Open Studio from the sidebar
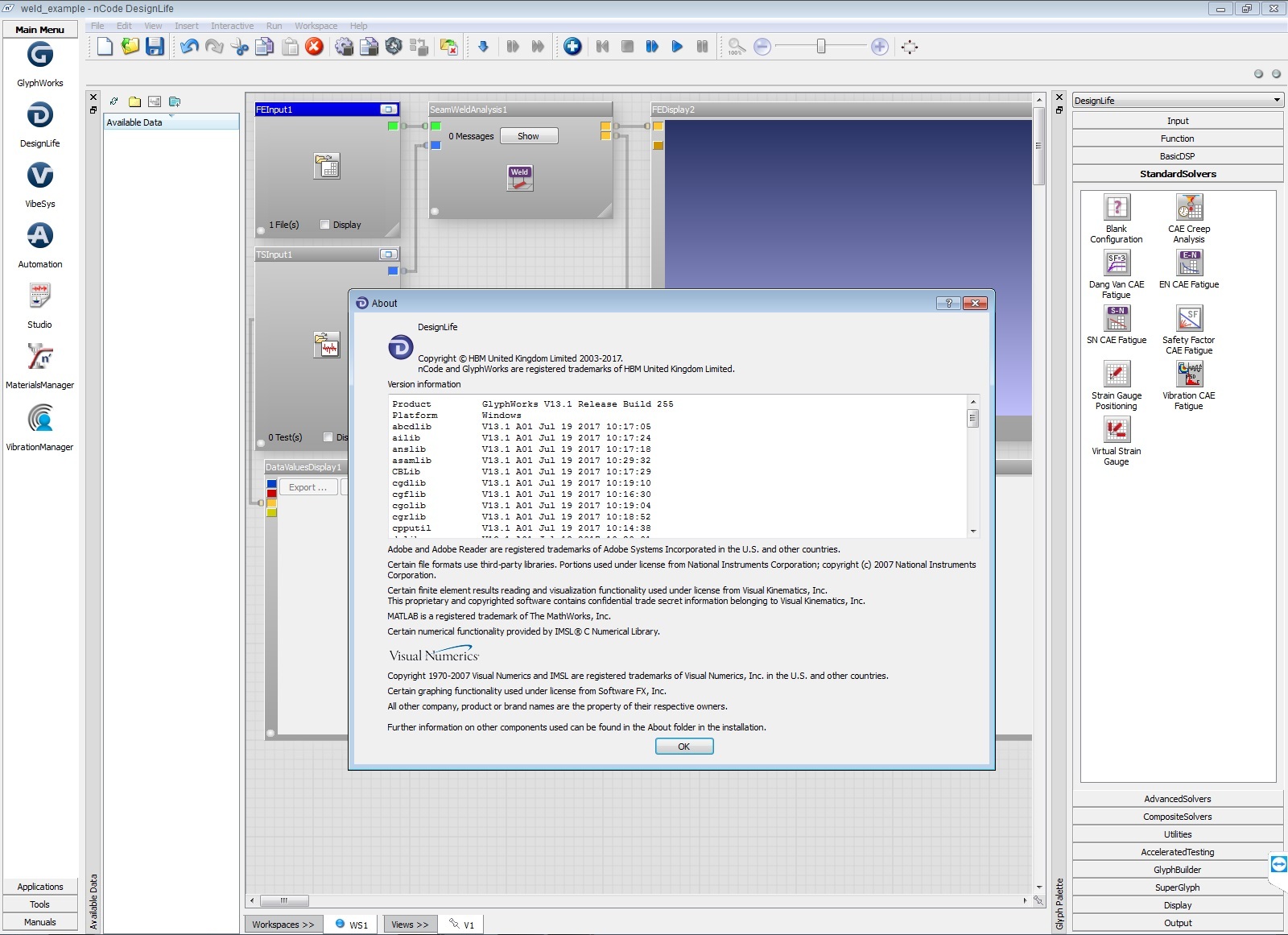This screenshot has width=1288, height=935. (40, 296)
